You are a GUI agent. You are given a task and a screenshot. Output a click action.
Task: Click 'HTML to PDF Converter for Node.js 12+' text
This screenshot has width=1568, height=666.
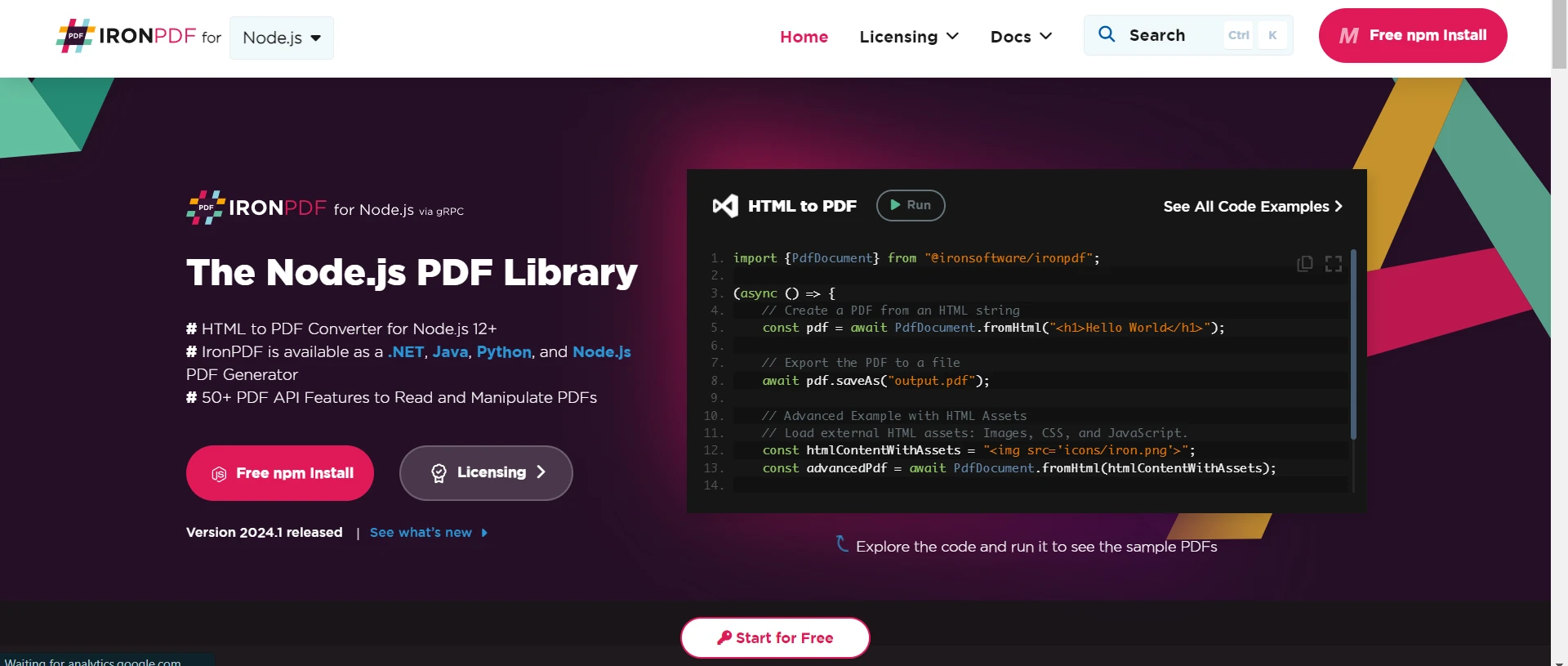349,329
